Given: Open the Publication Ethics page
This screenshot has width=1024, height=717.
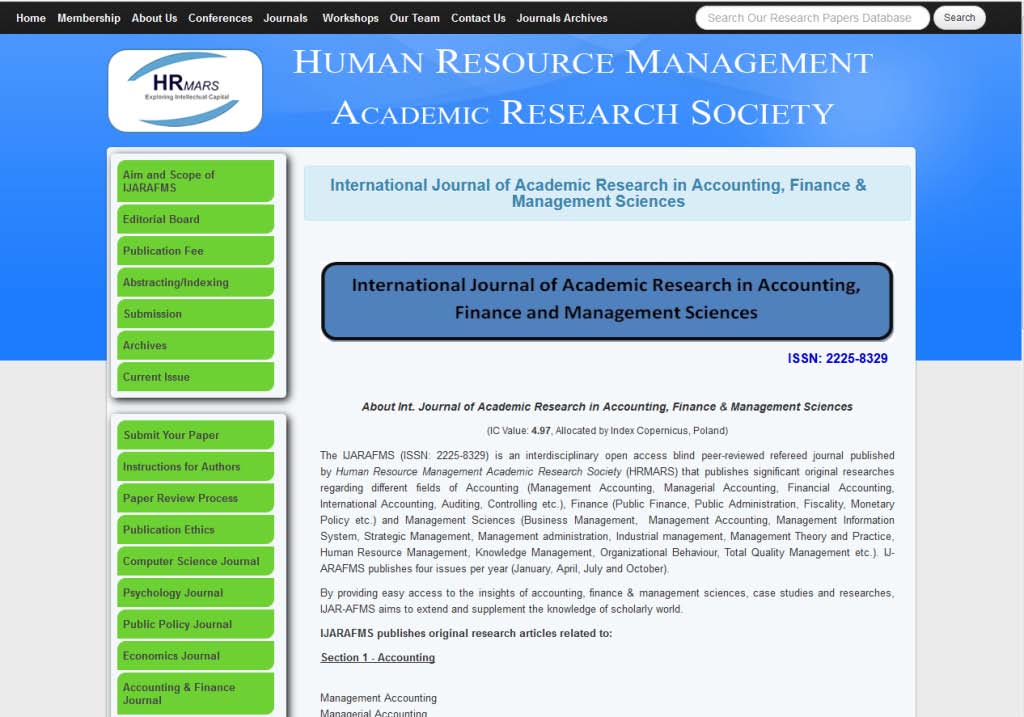Looking at the screenshot, I should pos(195,530).
